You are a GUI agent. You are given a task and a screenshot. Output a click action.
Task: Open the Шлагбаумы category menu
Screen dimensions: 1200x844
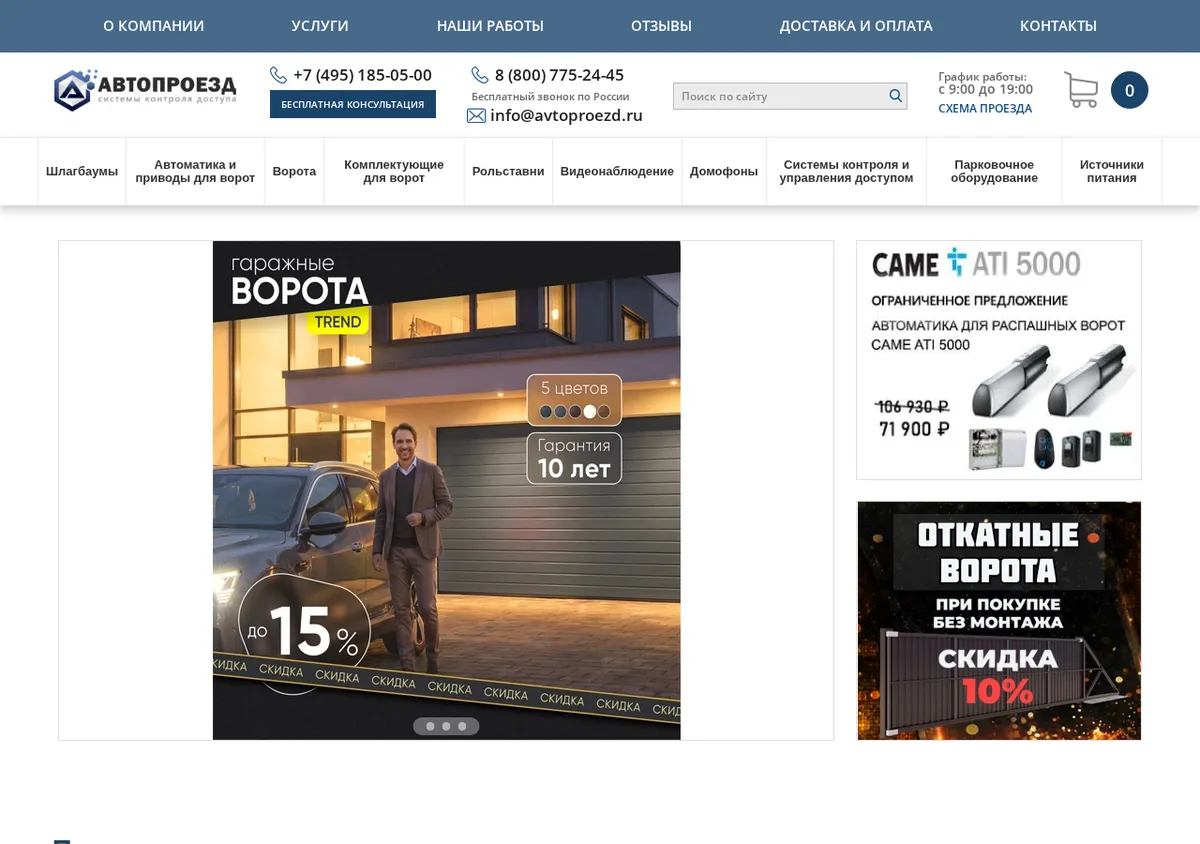pos(82,172)
